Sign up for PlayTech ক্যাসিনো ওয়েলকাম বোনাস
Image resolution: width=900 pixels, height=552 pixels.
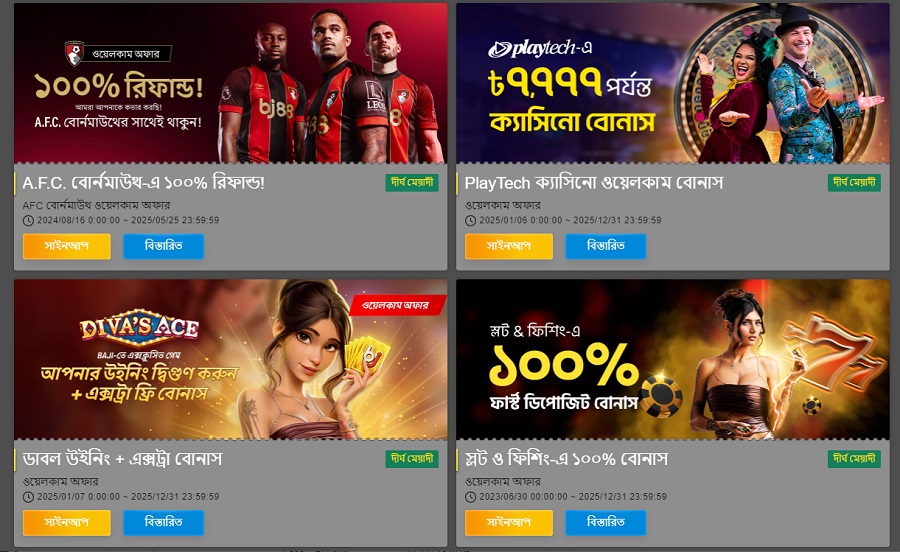[509, 246]
